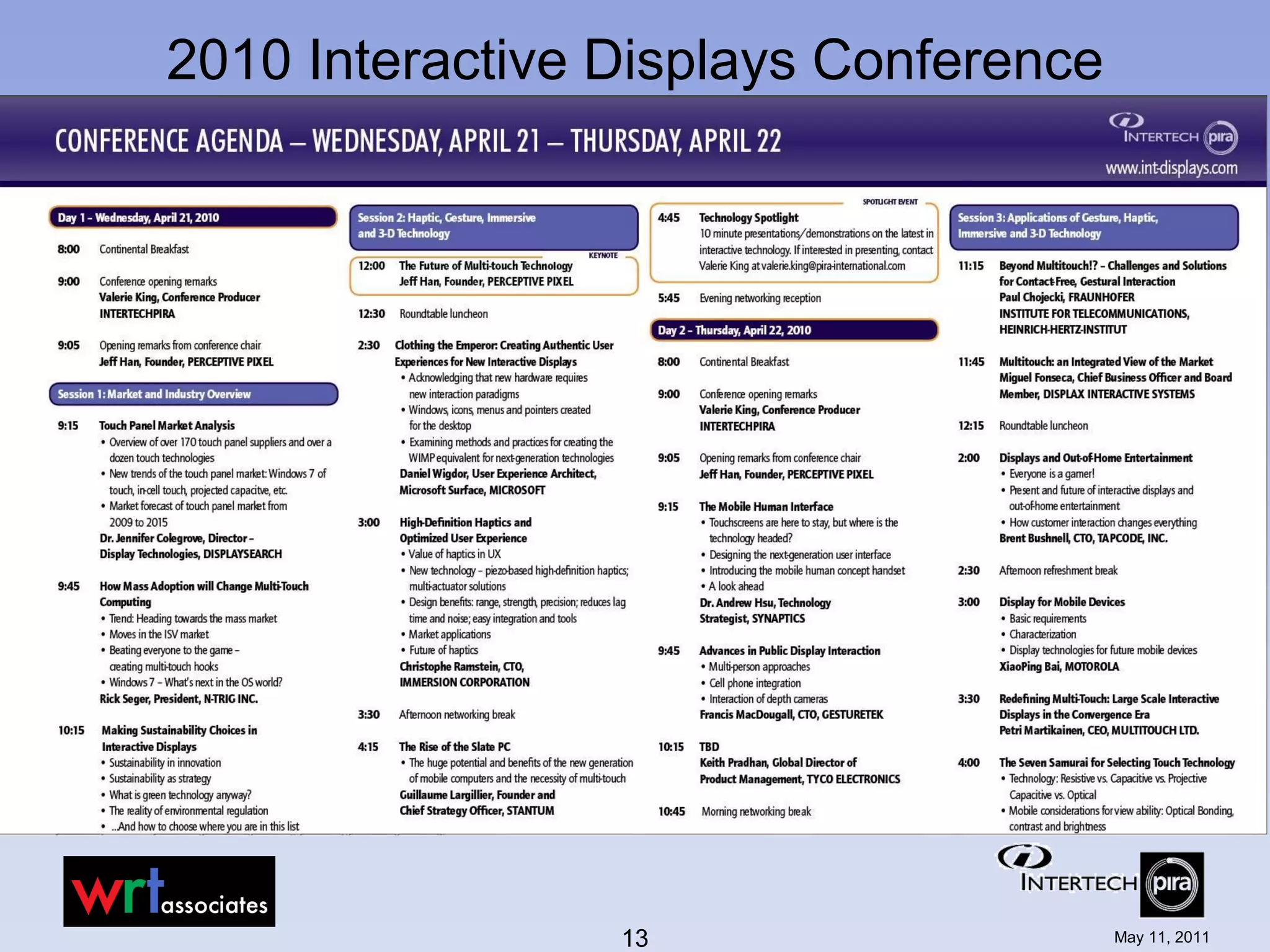Click the date 'May 11, 2011'
1270x952 pixels.
(x=1161, y=937)
